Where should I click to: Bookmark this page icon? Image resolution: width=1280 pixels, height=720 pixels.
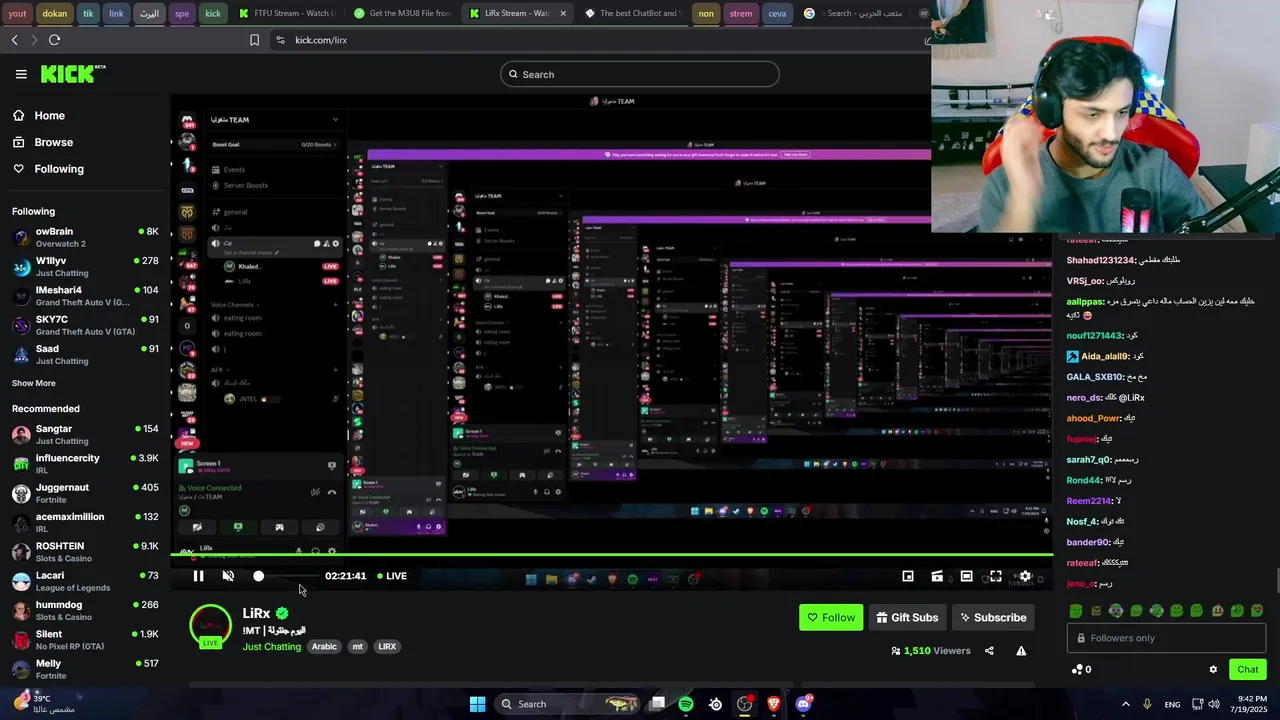[254, 40]
